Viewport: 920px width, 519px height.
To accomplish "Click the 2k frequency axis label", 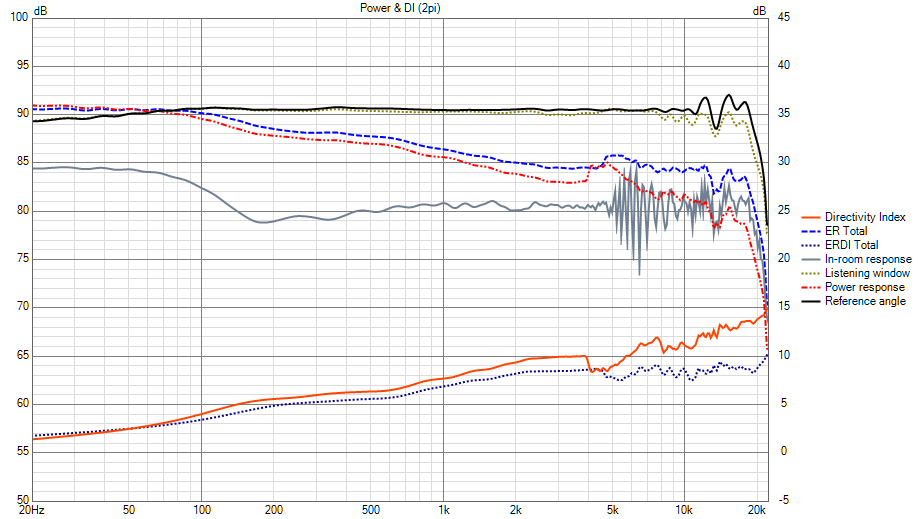I will click(x=516, y=510).
